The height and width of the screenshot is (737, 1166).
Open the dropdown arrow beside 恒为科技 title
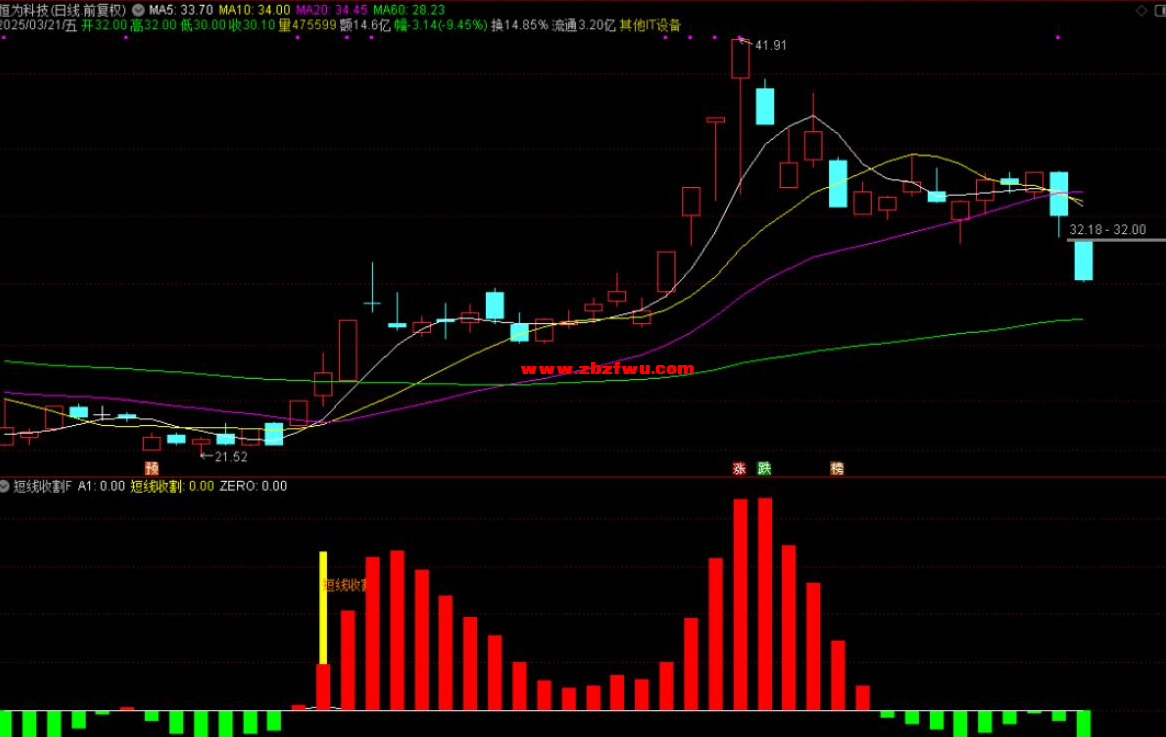tap(138, 10)
